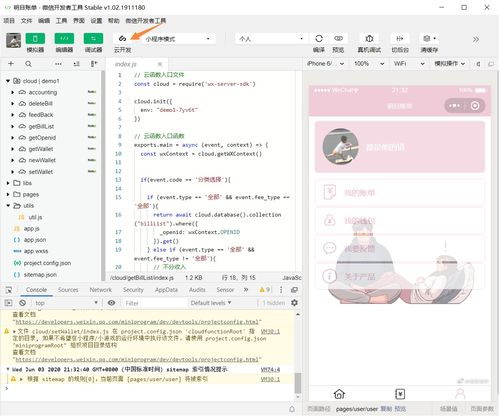Click the search icon in file explorer

point(28,64)
